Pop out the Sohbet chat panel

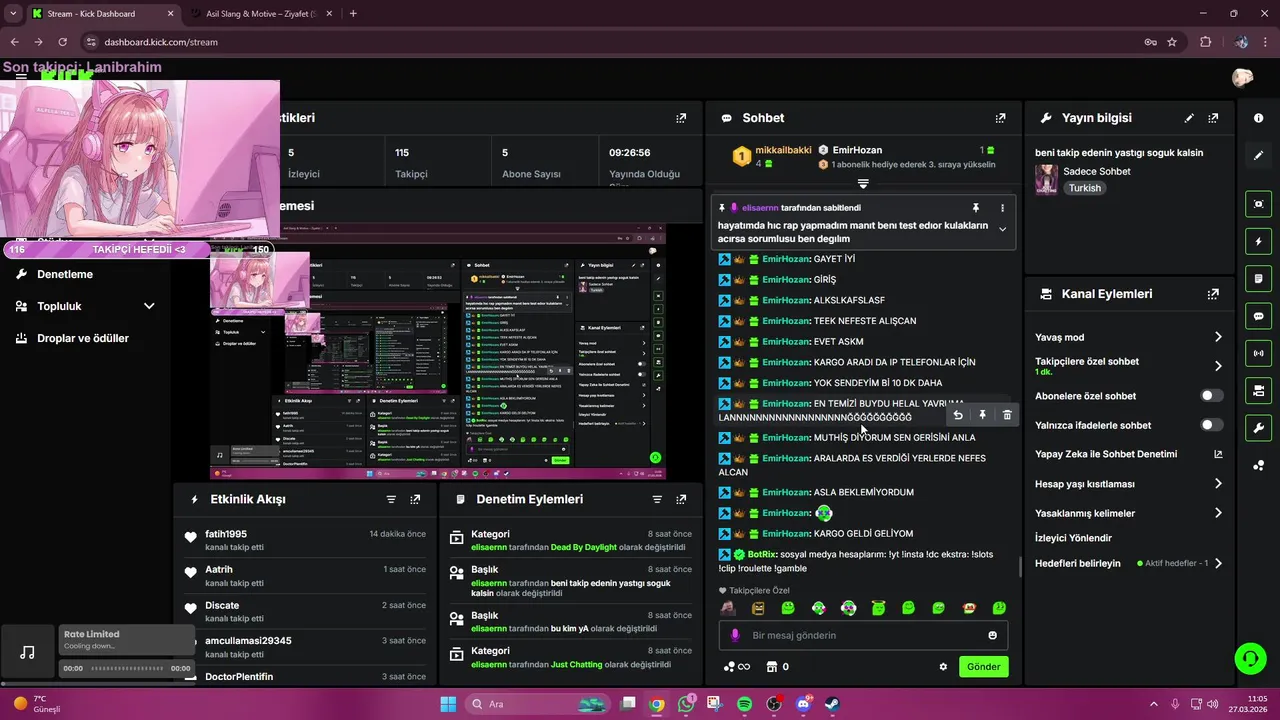(1000, 118)
